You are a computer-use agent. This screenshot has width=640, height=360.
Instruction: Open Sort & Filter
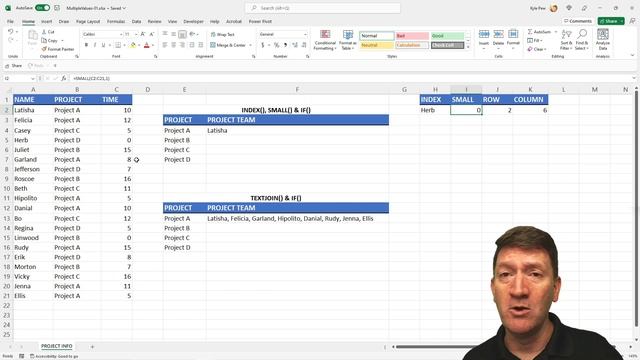(566, 40)
